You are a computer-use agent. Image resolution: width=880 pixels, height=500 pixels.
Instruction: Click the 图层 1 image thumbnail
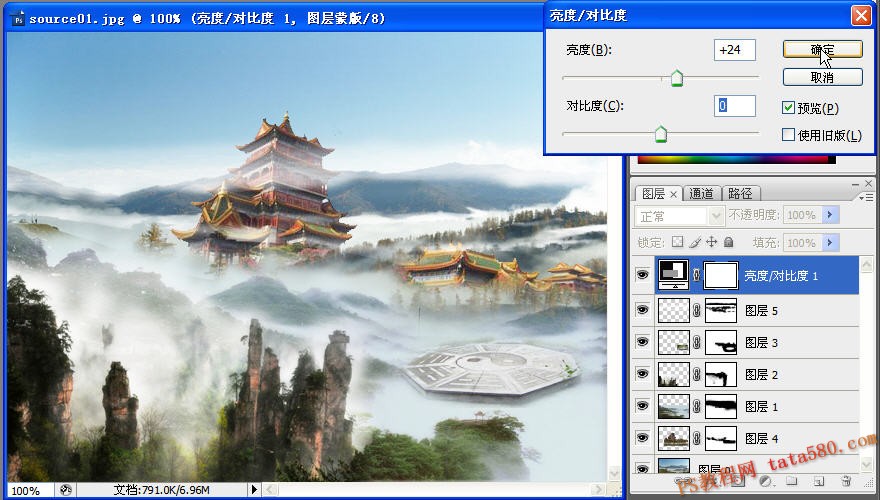tap(673, 406)
